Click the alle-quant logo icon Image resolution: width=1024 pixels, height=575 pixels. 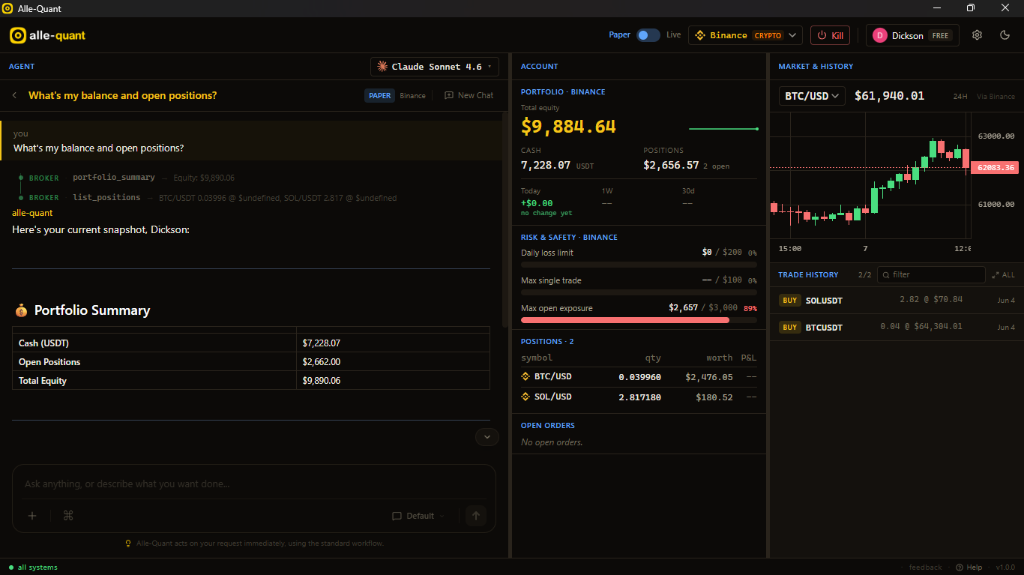18,35
